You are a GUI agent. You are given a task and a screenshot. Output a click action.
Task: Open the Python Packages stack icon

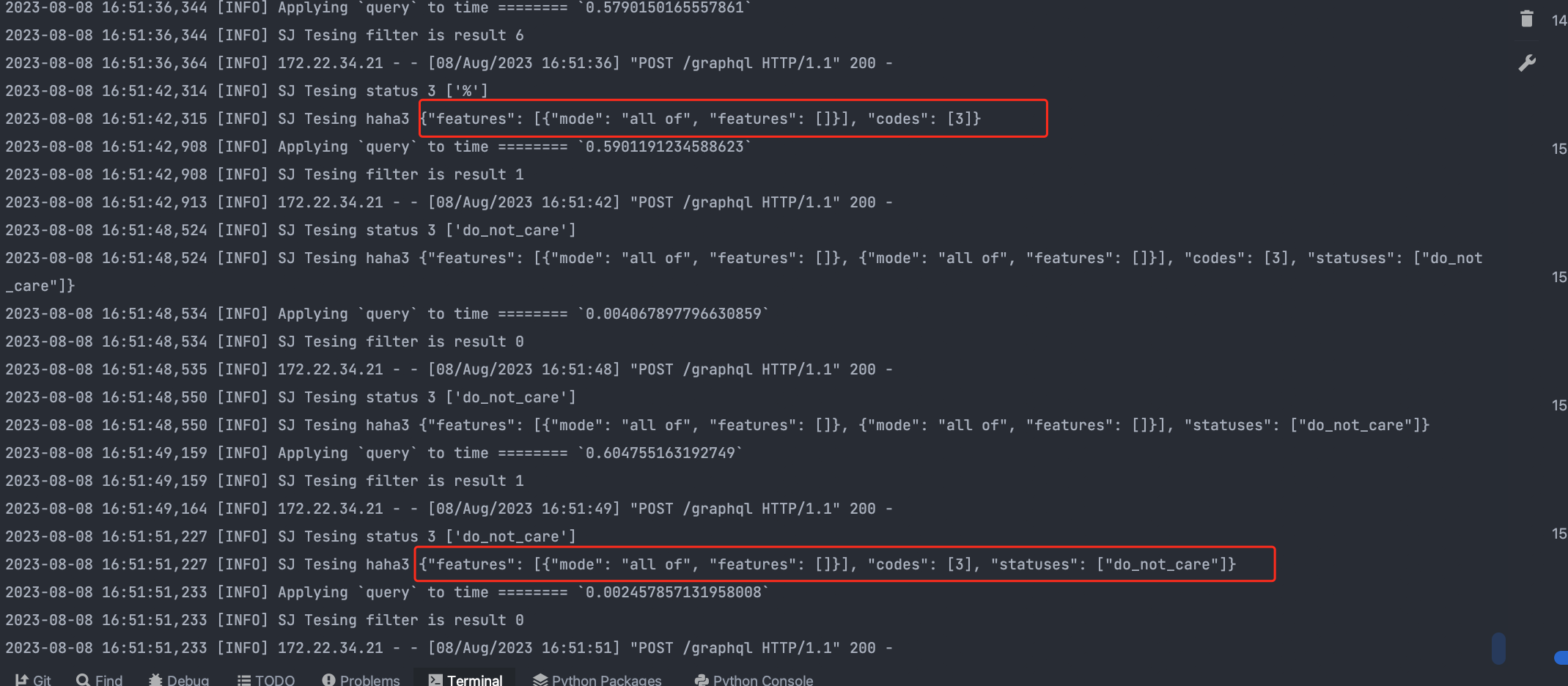click(540, 680)
